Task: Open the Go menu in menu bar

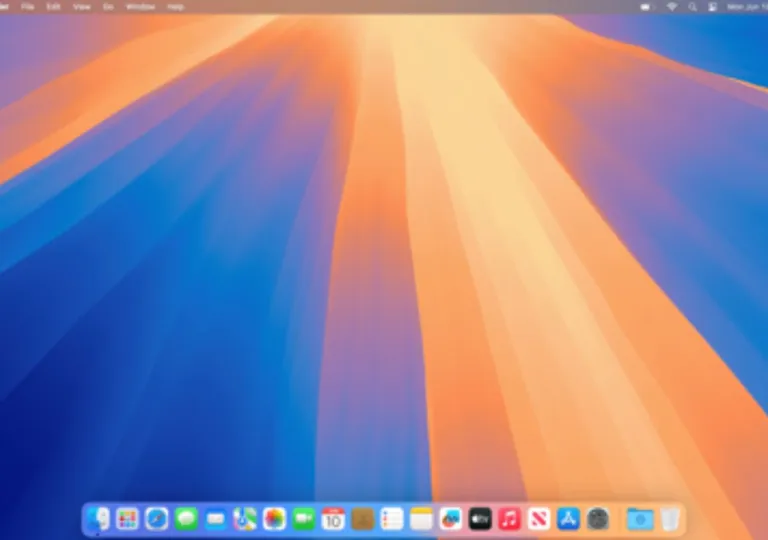Action: coord(108,7)
